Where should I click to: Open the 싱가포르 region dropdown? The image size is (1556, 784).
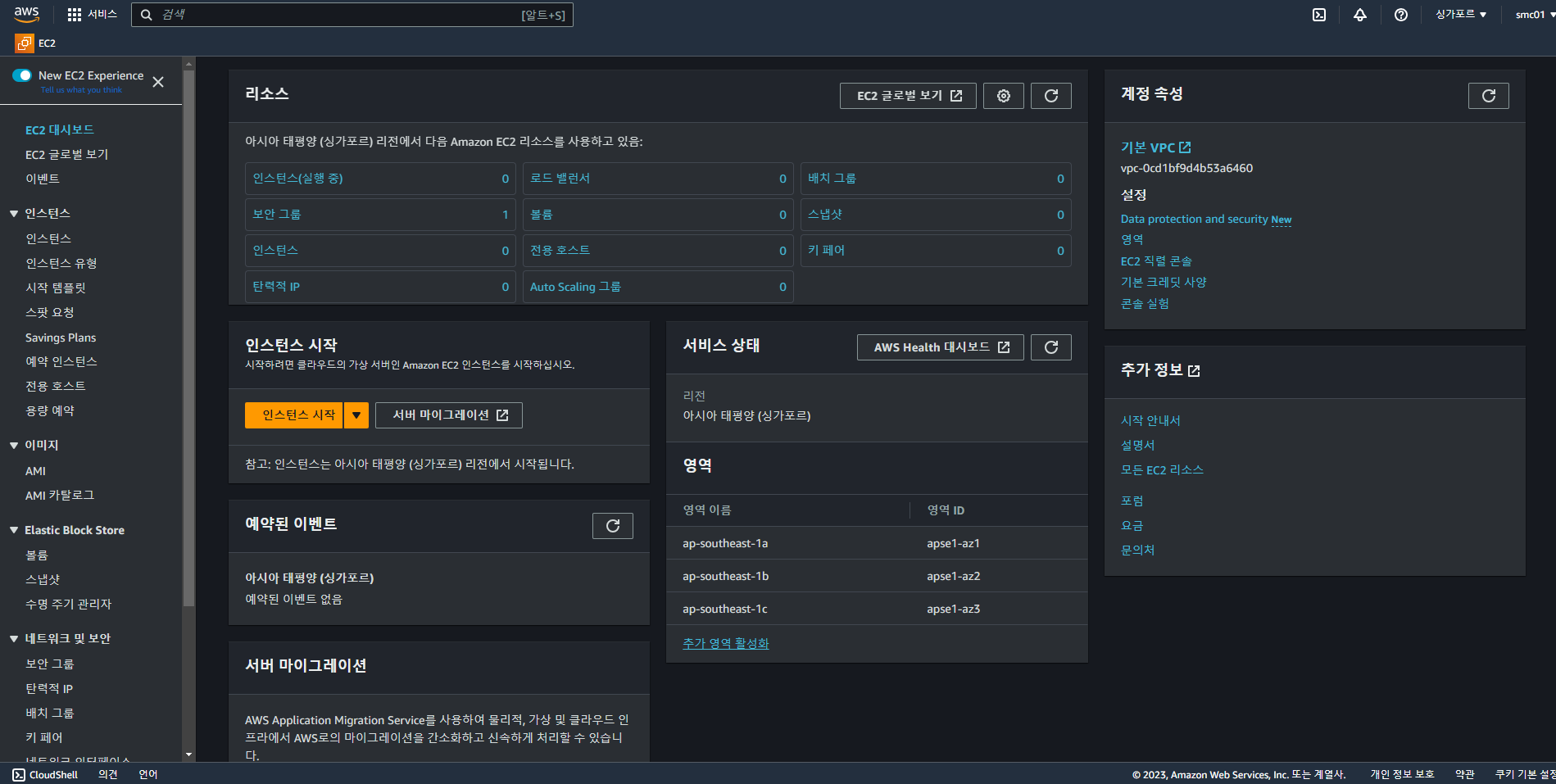point(1461,15)
